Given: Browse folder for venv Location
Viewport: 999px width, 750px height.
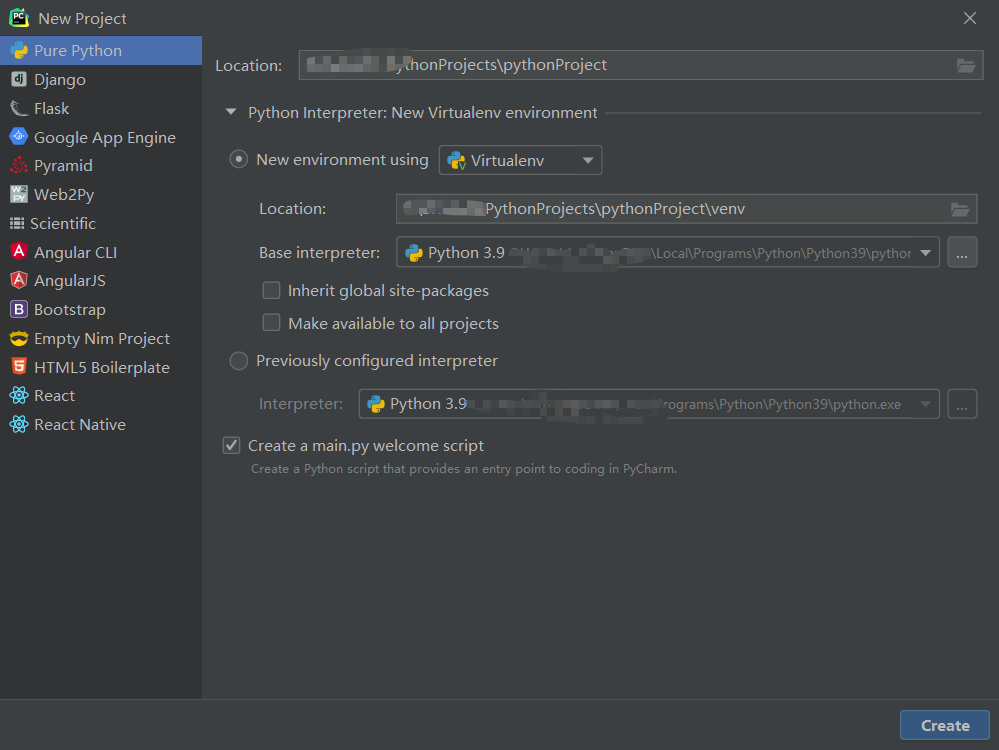Looking at the screenshot, I should coord(959,209).
